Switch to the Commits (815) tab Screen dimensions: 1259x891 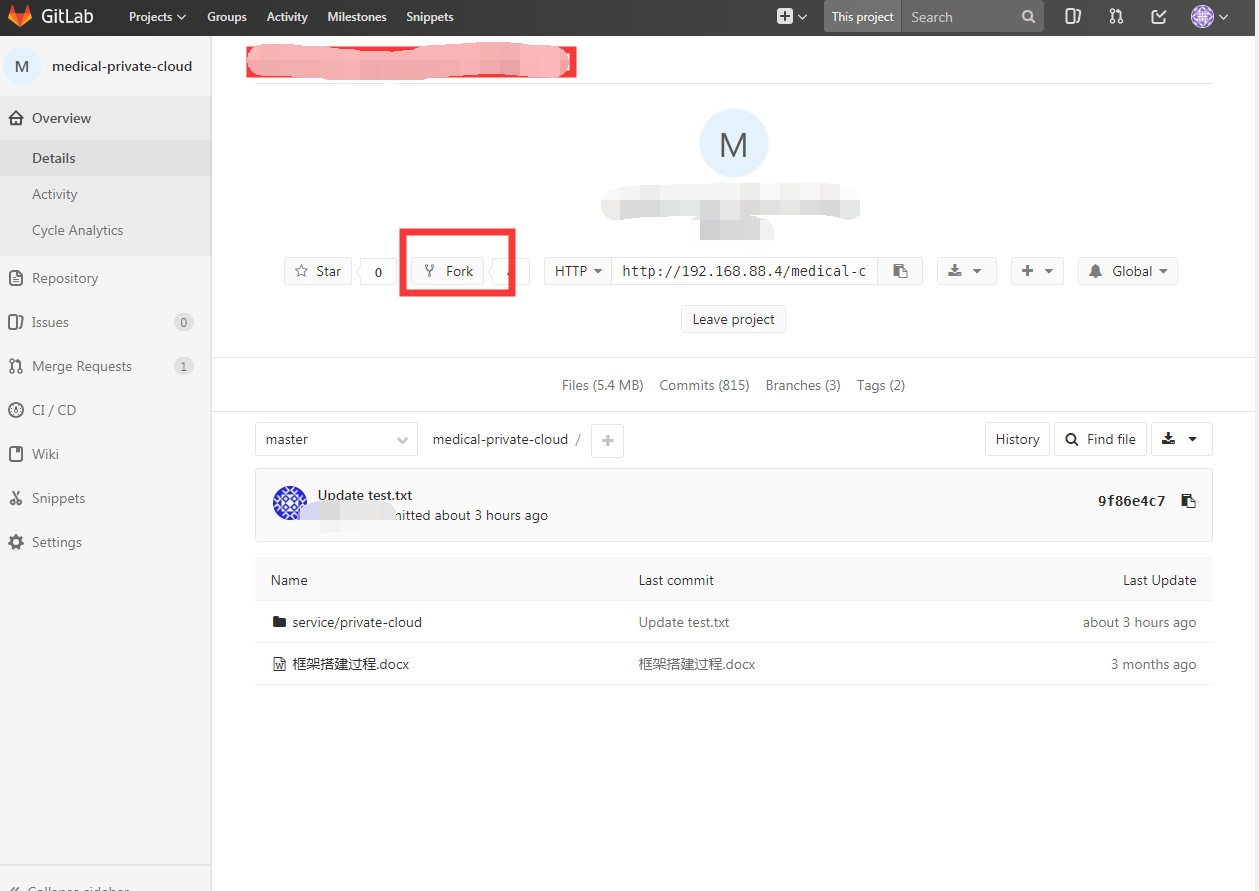pyautogui.click(x=704, y=384)
